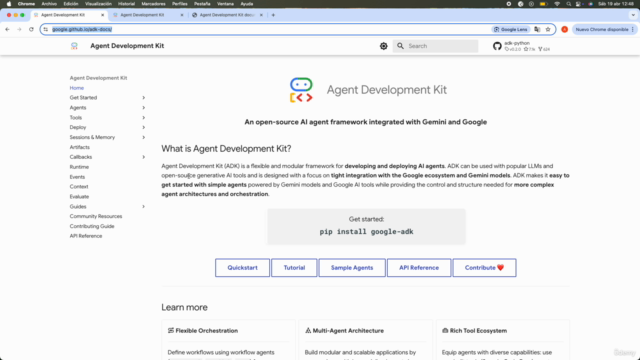Screen dimensions: 640x360
Task: Close the first Agent Development Kit tab
Action: click(102, 15)
